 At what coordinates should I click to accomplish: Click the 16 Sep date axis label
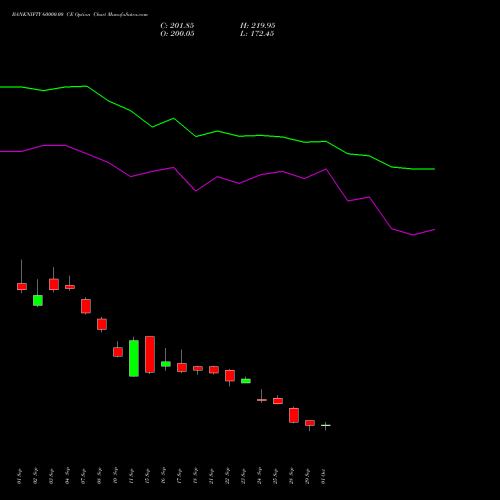tap(163, 476)
